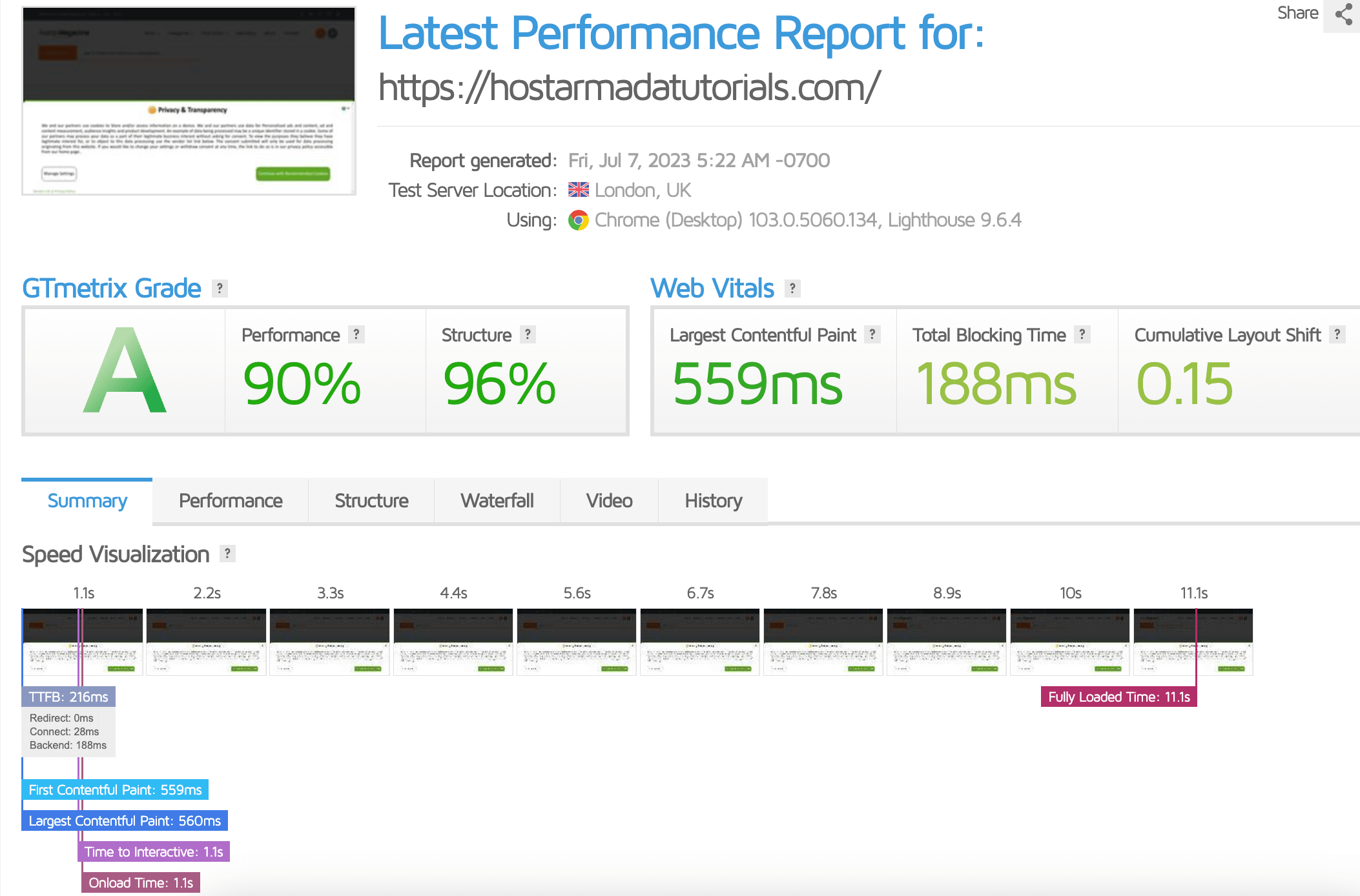The width and height of the screenshot is (1360, 896).
Task: Click the 11.1s filmstrip frame
Action: pos(1193,642)
